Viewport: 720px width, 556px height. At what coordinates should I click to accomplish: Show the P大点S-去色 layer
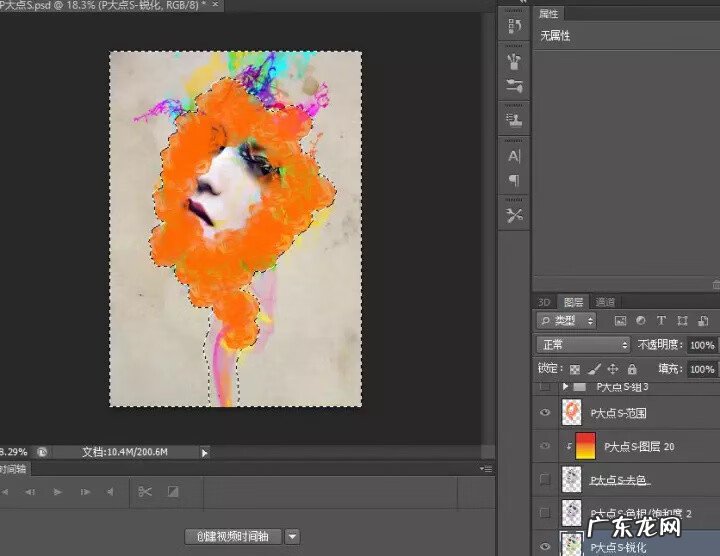[x=545, y=479]
